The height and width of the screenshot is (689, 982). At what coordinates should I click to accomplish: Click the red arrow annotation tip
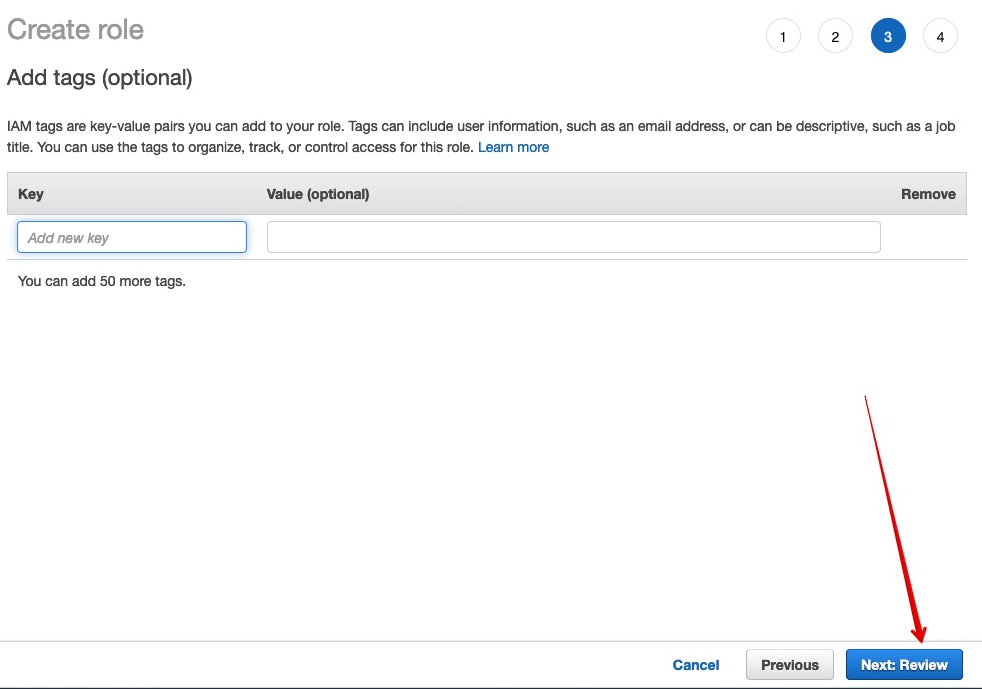tap(920, 640)
